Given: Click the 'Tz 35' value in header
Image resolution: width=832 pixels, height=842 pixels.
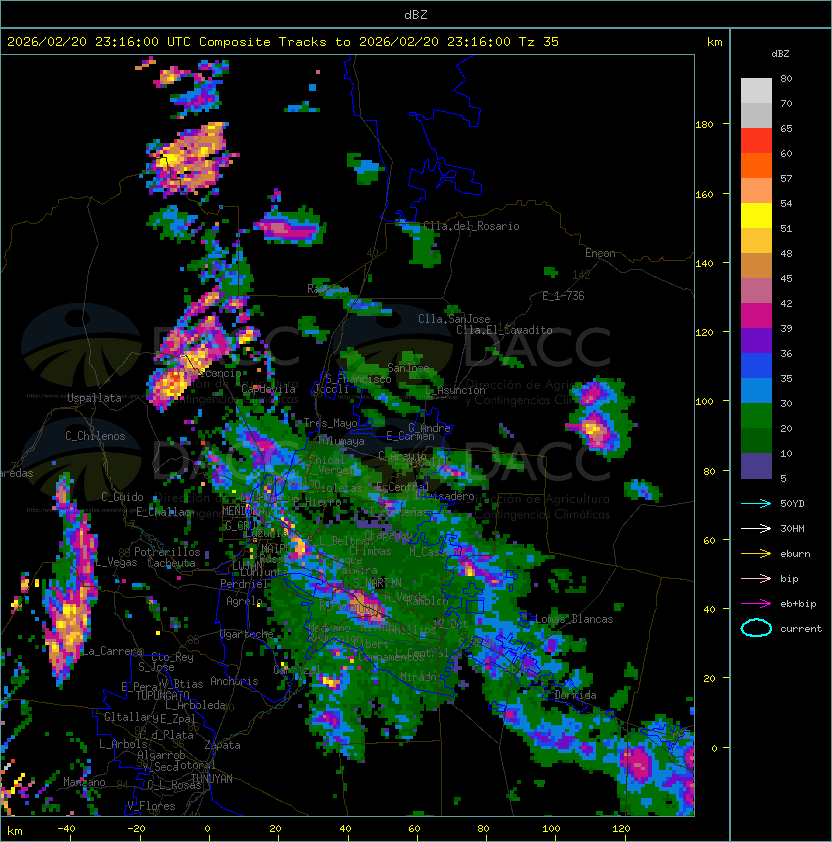Looking at the screenshot, I should (539, 42).
